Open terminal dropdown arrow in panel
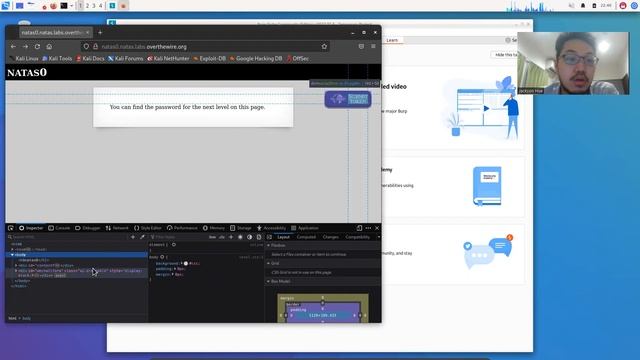Screen dimensions: 640x360 (x=71, y=6)
